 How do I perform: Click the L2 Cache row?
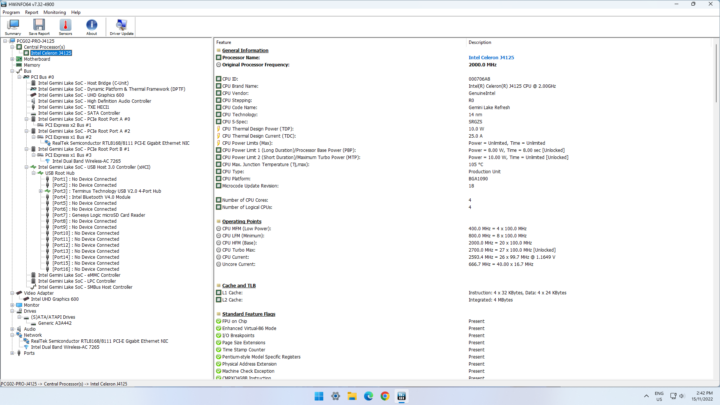coord(464,300)
